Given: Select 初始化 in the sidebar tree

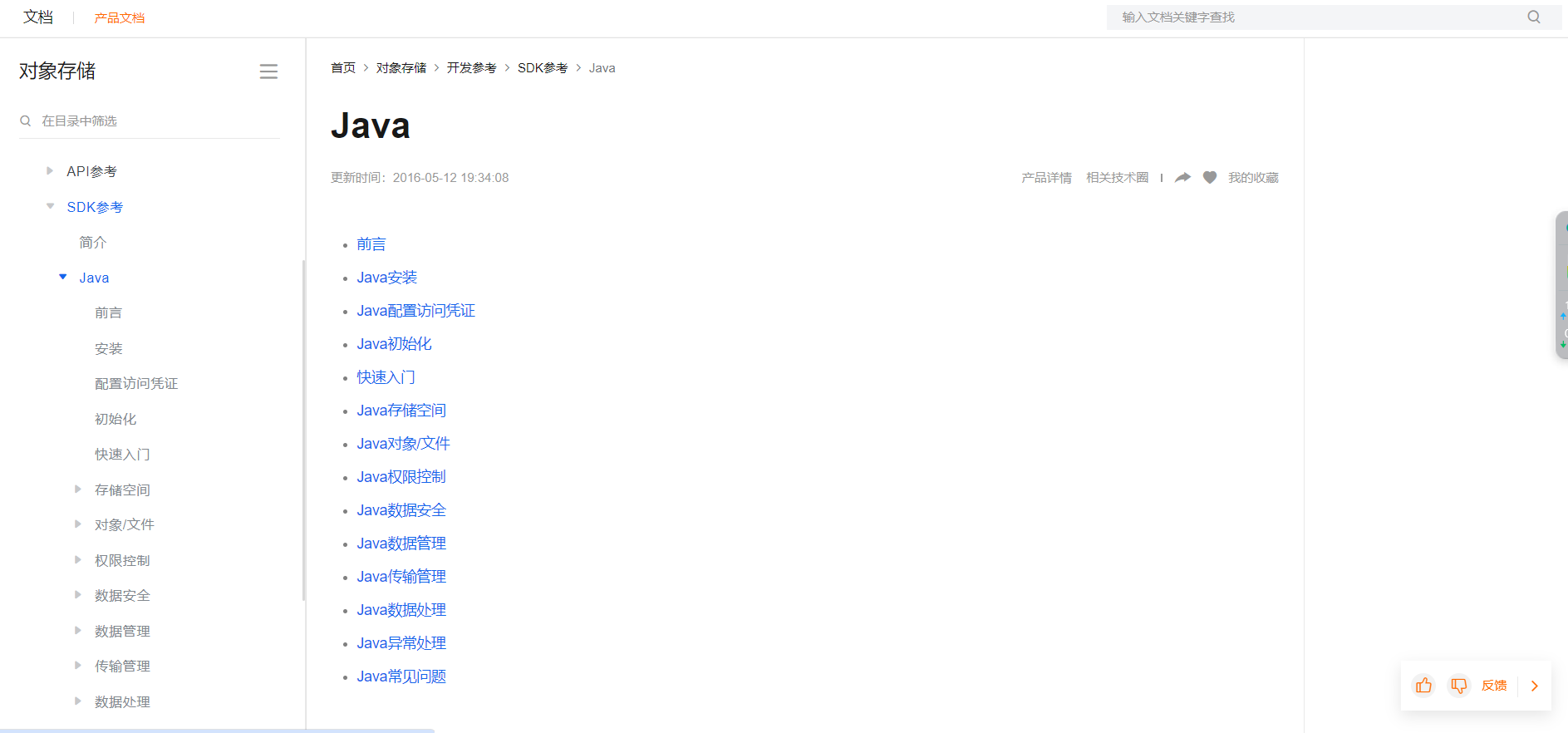Looking at the screenshot, I should click(116, 419).
